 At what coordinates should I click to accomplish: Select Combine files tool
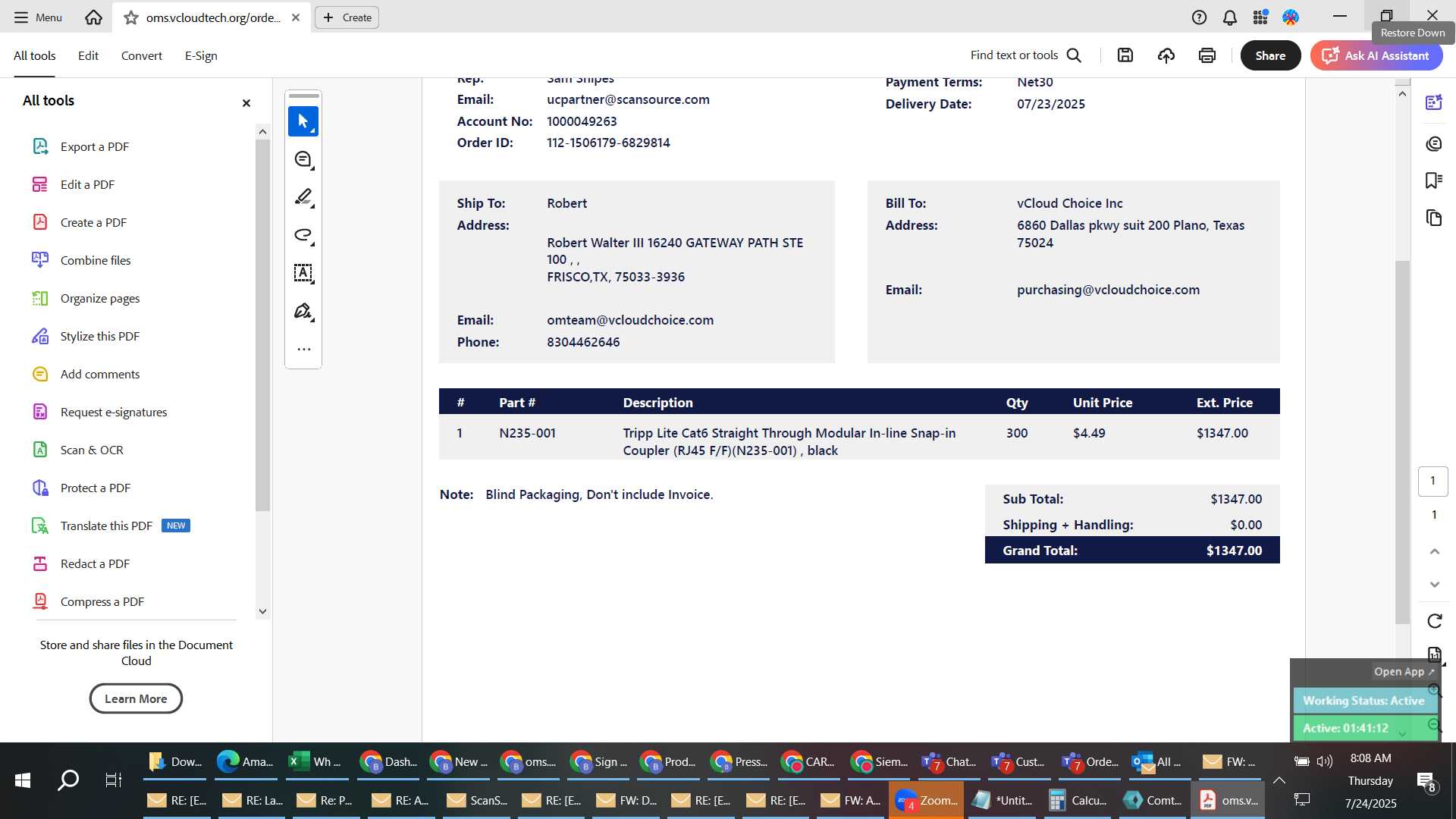click(x=81, y=260)
